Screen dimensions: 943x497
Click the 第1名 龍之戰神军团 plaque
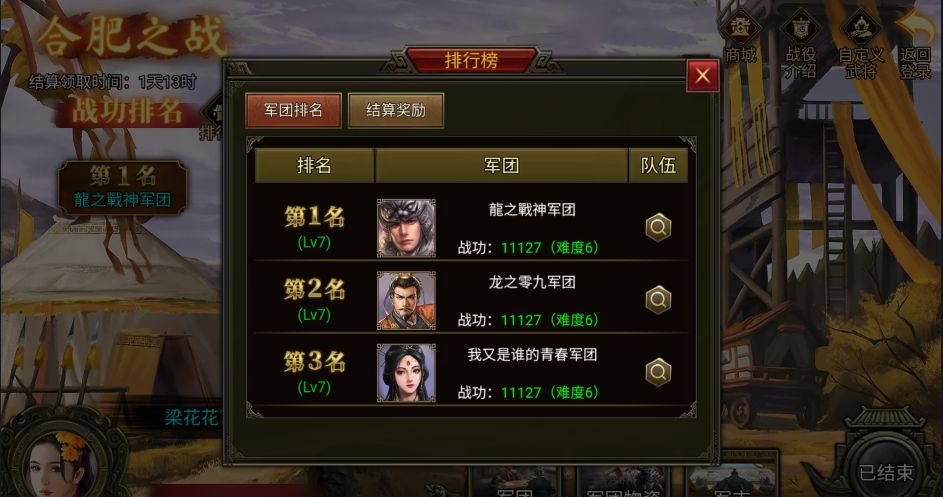pos(123,188)
